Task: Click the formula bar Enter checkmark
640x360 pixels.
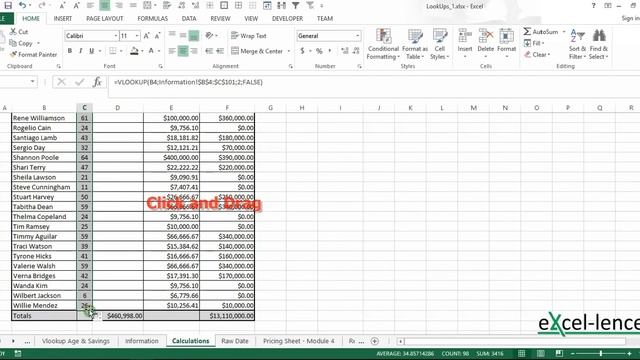Action: coord(79,82)
